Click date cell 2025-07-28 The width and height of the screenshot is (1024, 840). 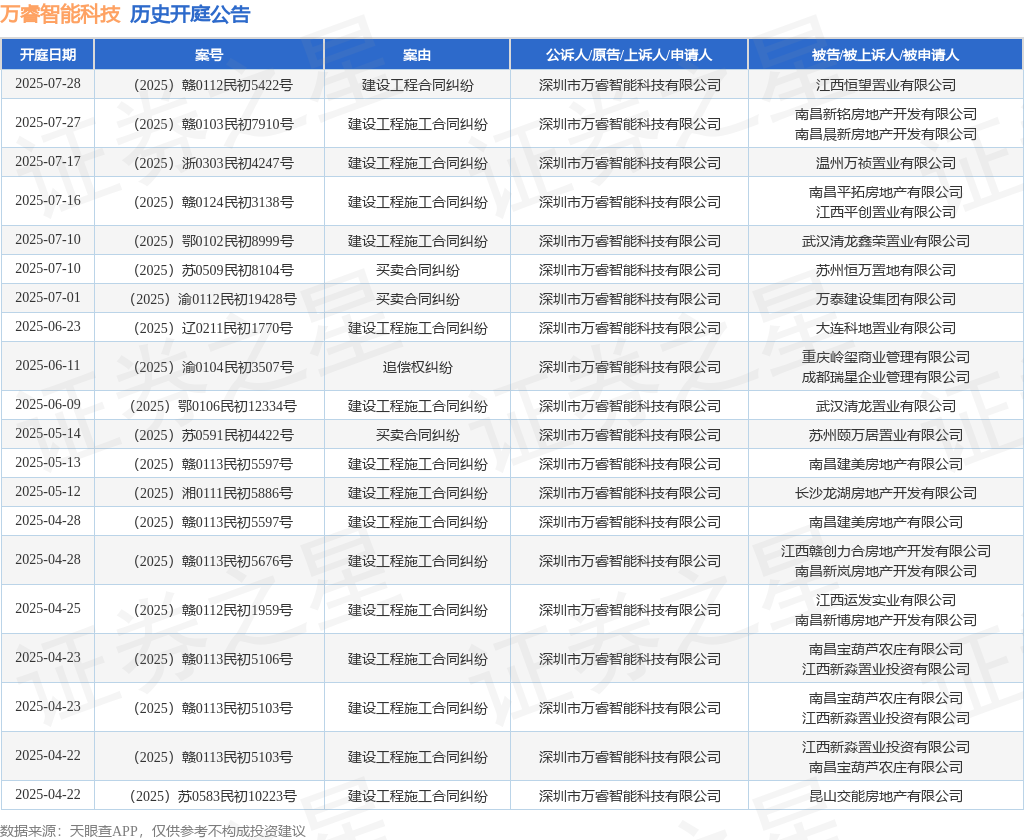[48, 84]
